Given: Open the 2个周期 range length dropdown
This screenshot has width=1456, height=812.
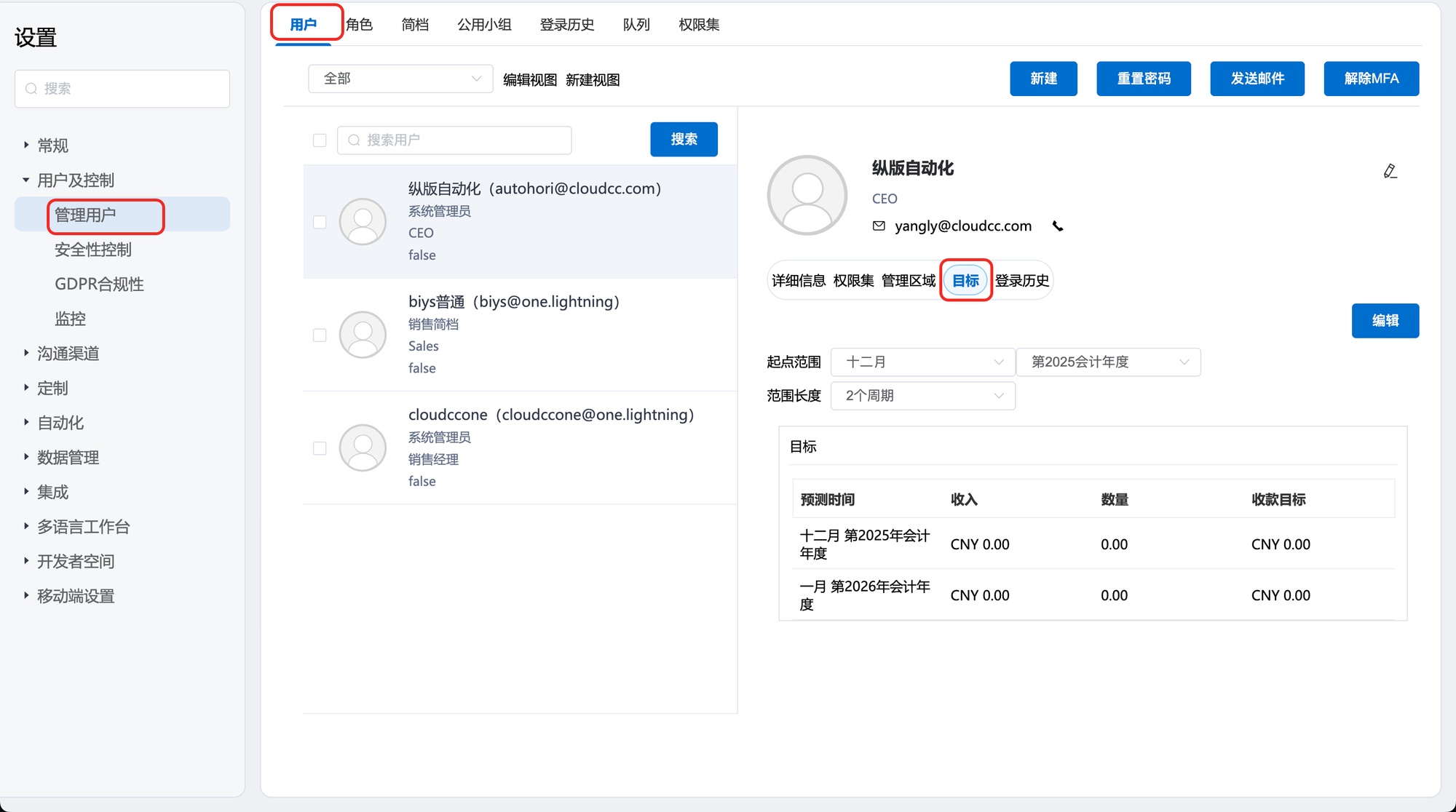Looking at the screenshot, I should coord(922,395).
